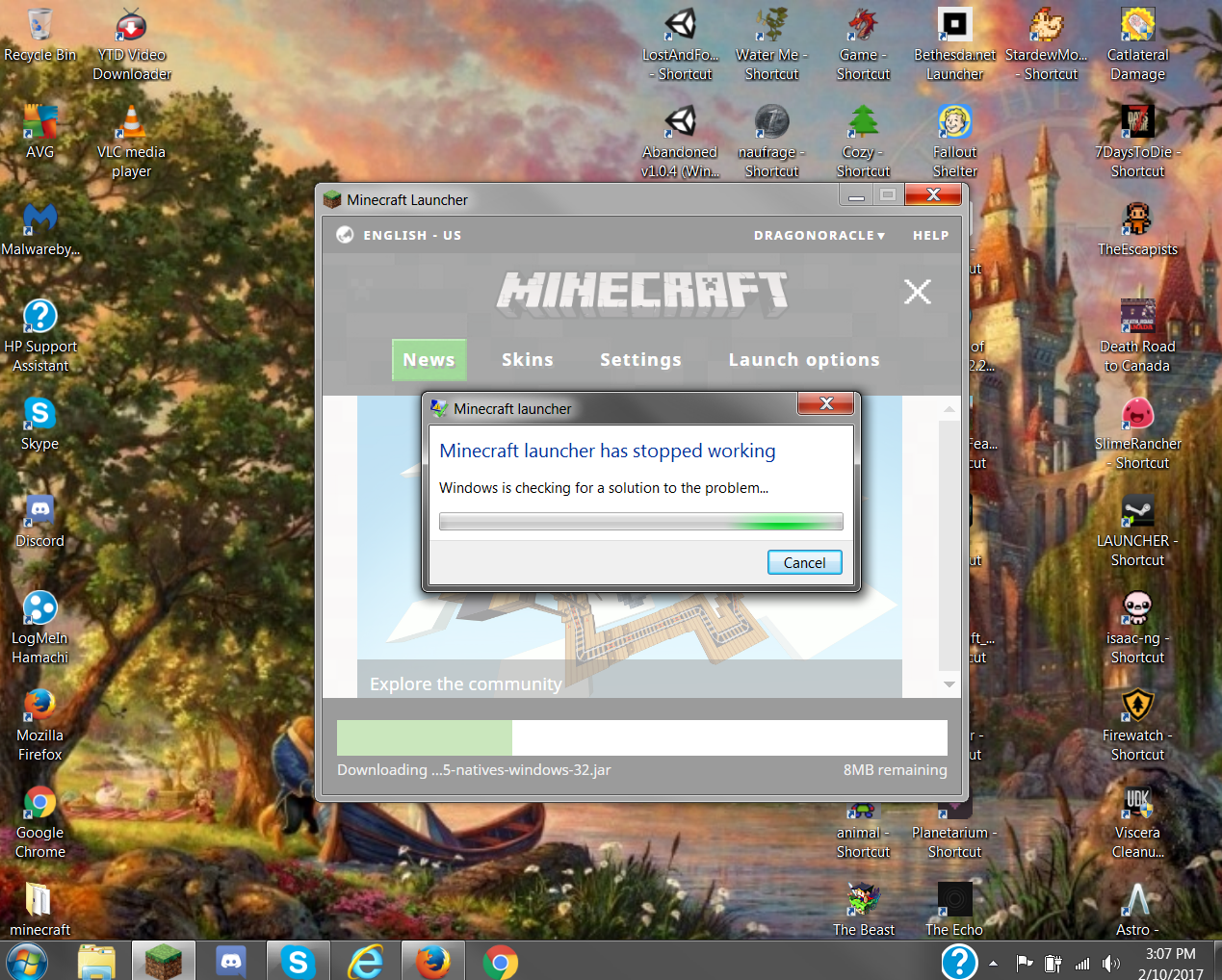The height and width of the screenshot is (980, 1222).
Task: Open Firewatch shortcut icon
Action: (1137, 726)
